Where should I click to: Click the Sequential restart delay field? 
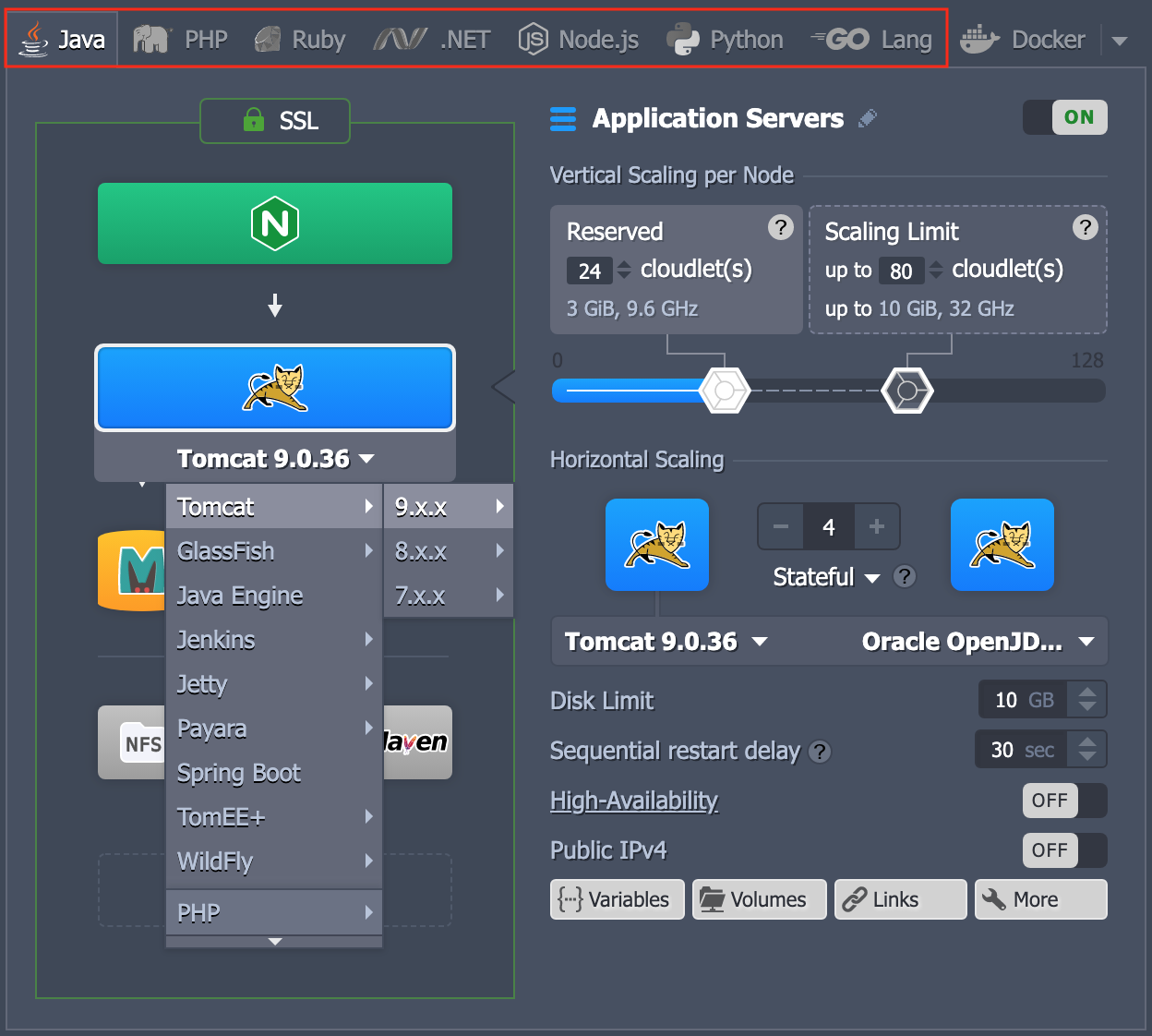tap(1021, 750)
